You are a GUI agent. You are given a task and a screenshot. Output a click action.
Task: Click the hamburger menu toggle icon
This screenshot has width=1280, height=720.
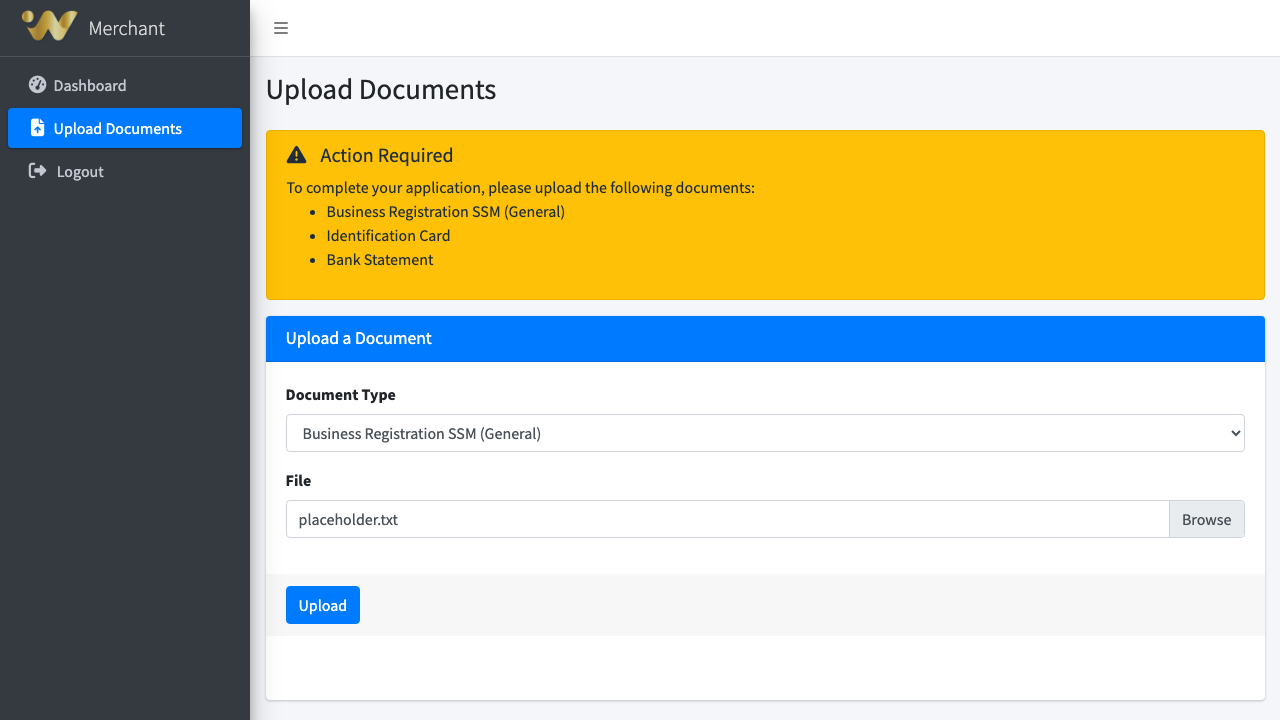[281, 28]
